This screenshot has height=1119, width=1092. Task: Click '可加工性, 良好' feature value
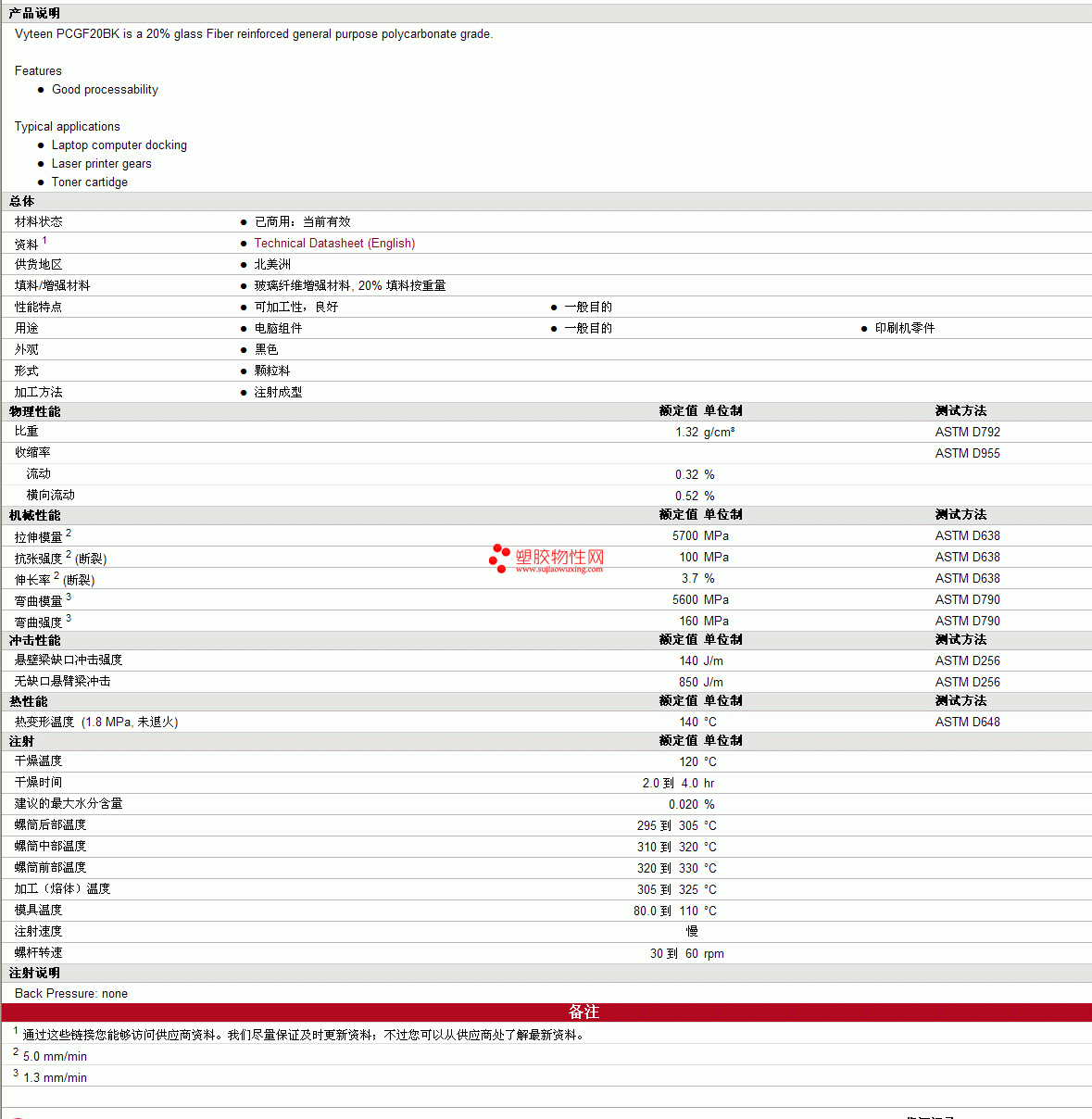pos(296,307)
